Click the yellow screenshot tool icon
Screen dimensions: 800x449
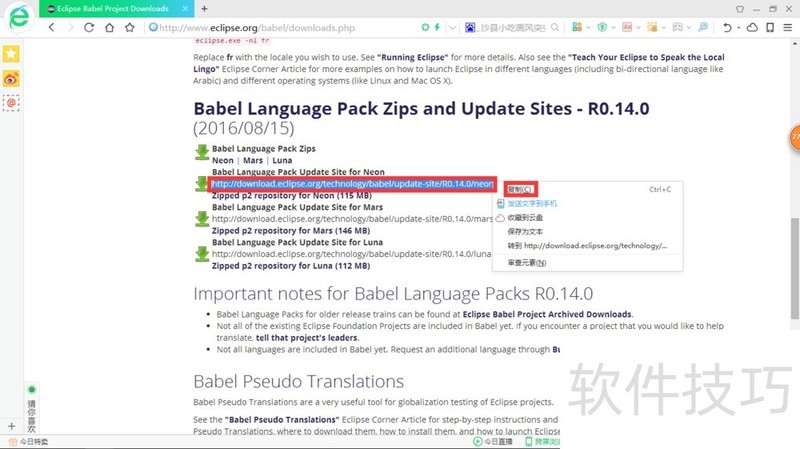(652, 27)
